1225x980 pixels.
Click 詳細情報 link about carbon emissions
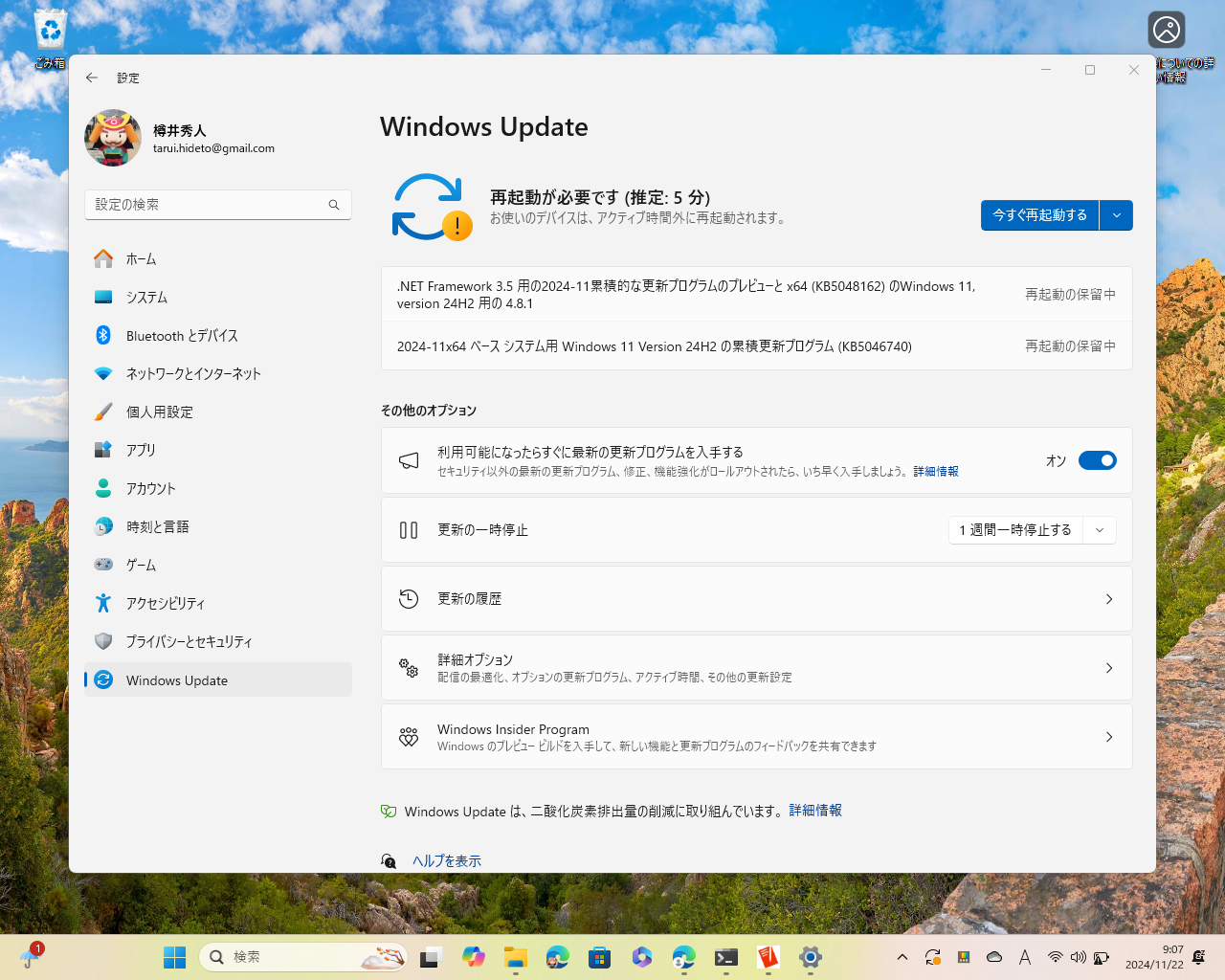pyautogui.click(x=815, y=811)
